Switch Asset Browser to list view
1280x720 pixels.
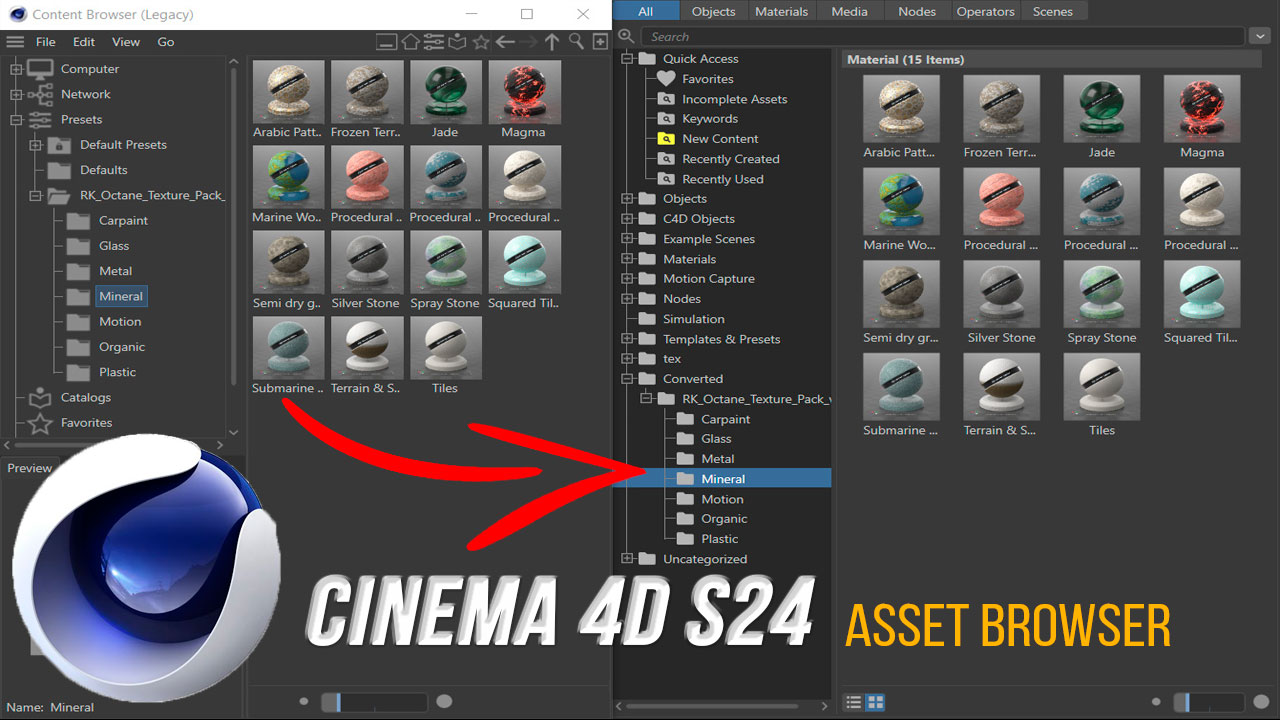[853, 703]
